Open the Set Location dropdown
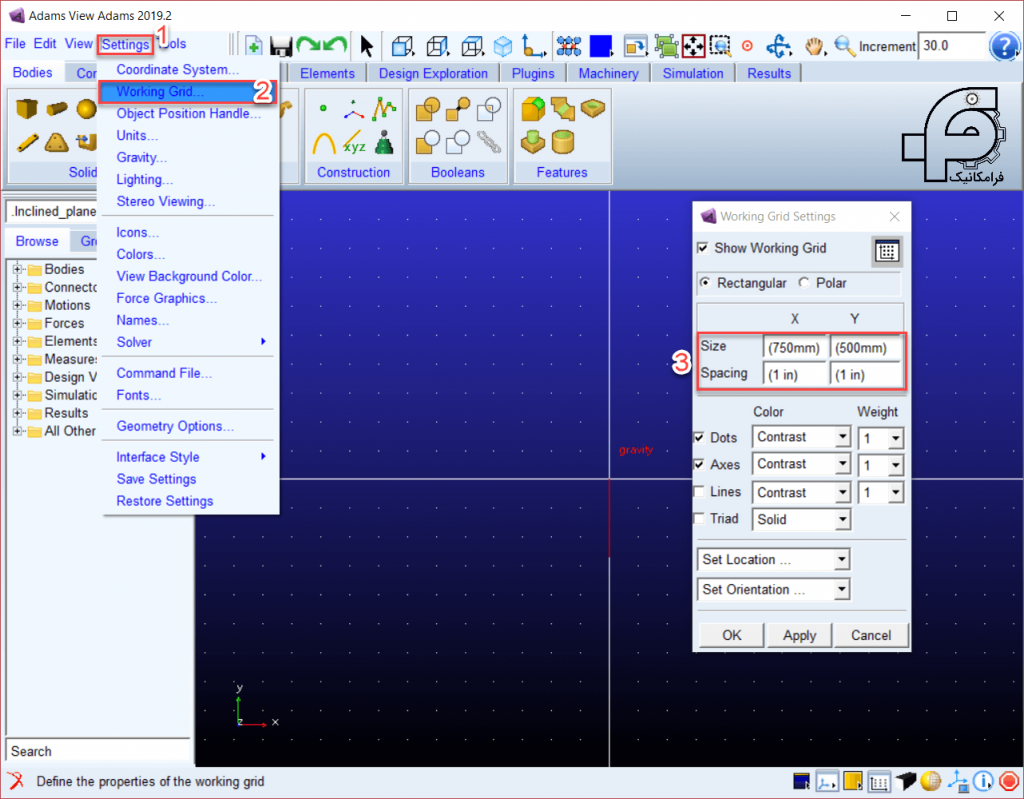This screenshot has height=799, width=1024. [x=774, y=559]
